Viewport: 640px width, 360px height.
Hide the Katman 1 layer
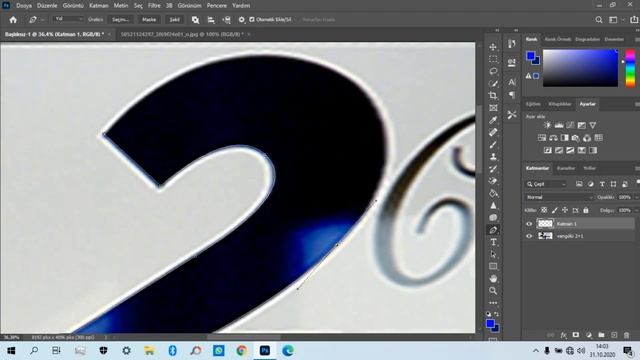529,224
